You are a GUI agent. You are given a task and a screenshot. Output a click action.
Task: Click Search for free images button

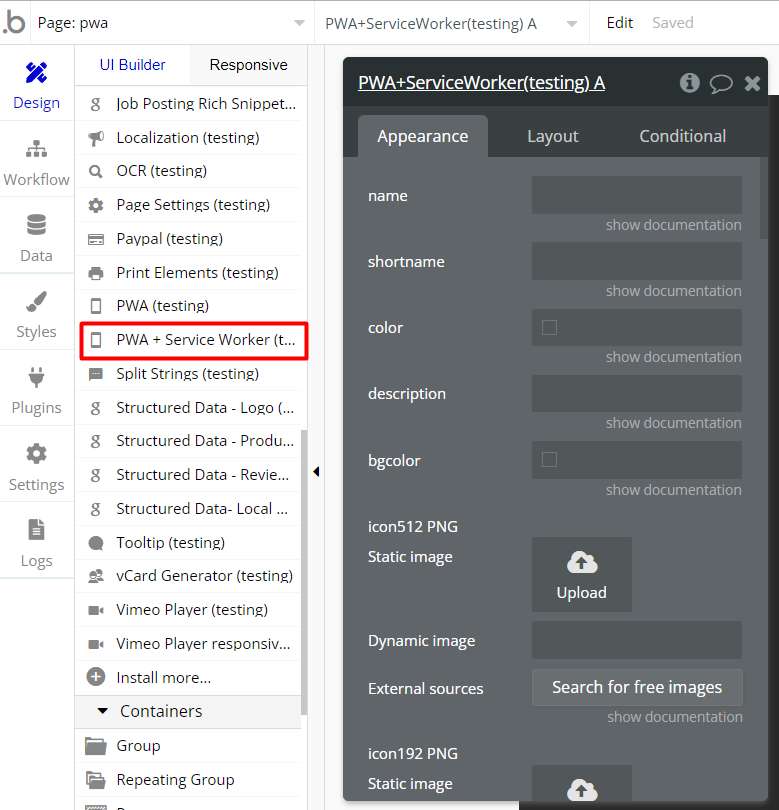click(637, 687)
